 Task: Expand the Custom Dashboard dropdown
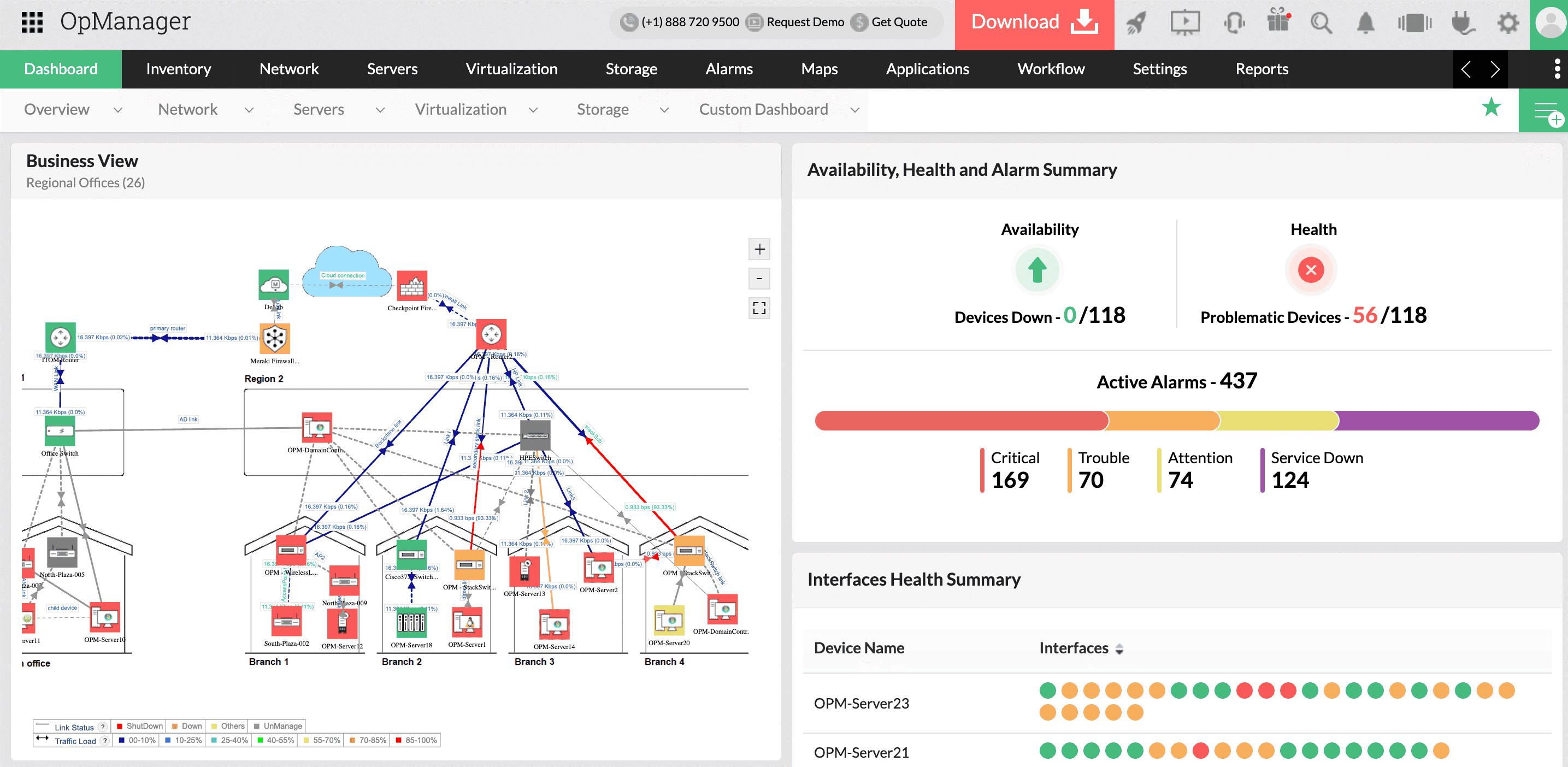[855, 110]
